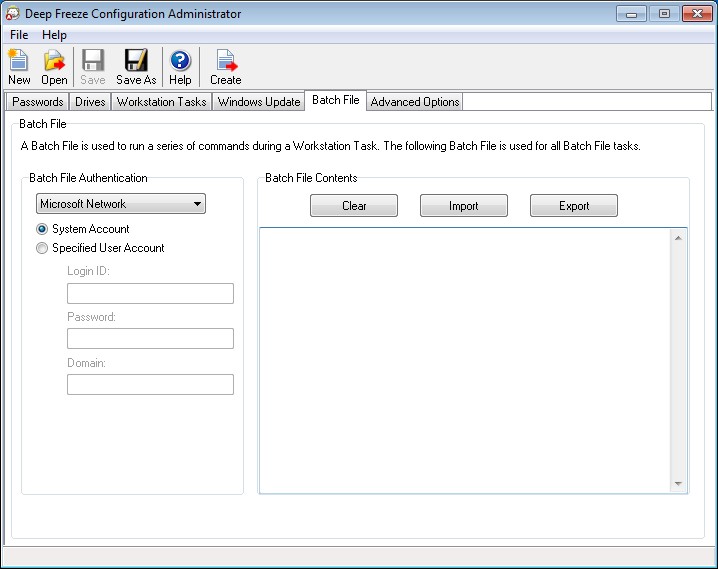Select the System Account radio button

[x=42, y=229]
